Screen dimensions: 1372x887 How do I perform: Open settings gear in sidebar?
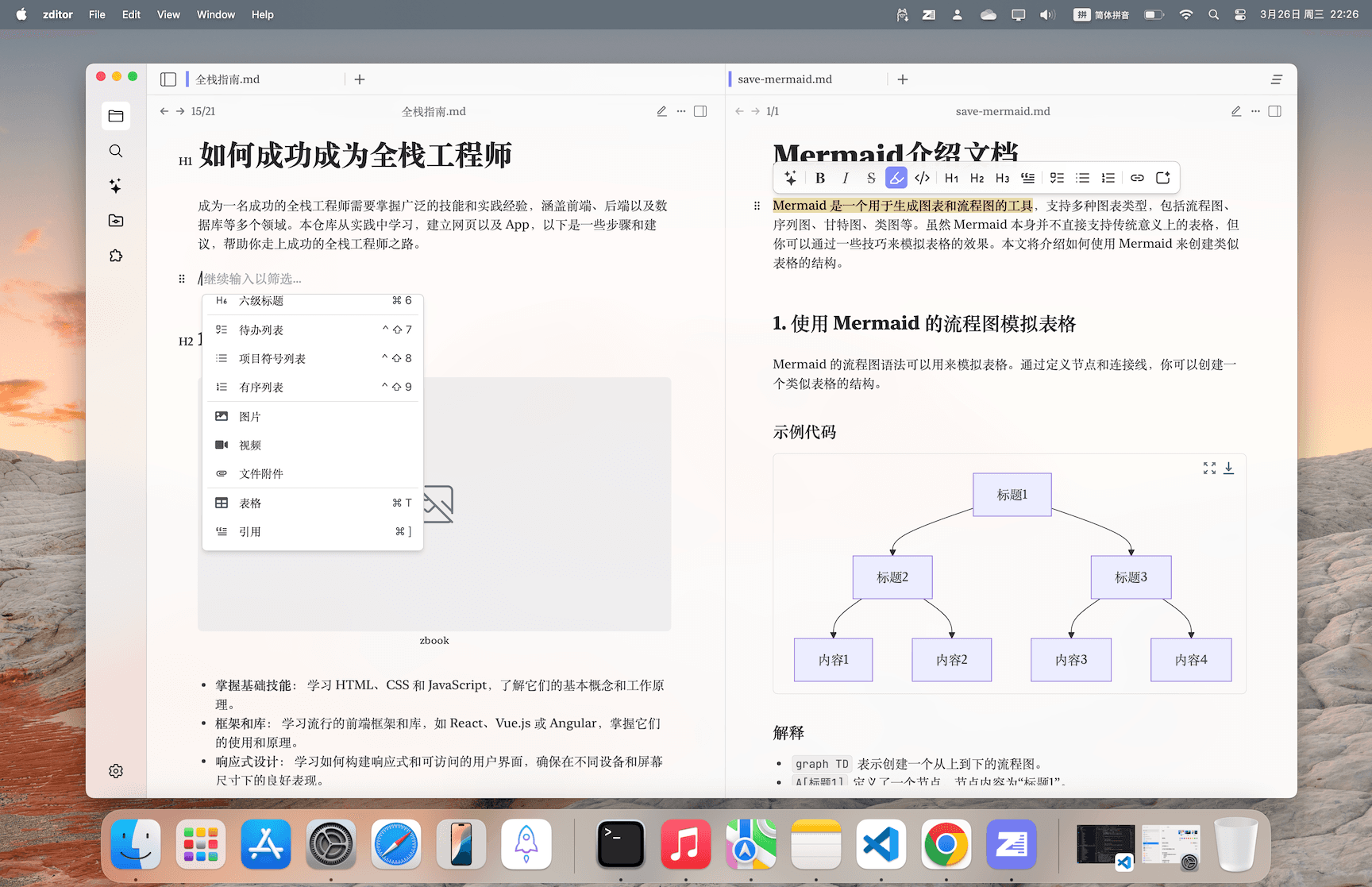(x=116, y=771)
